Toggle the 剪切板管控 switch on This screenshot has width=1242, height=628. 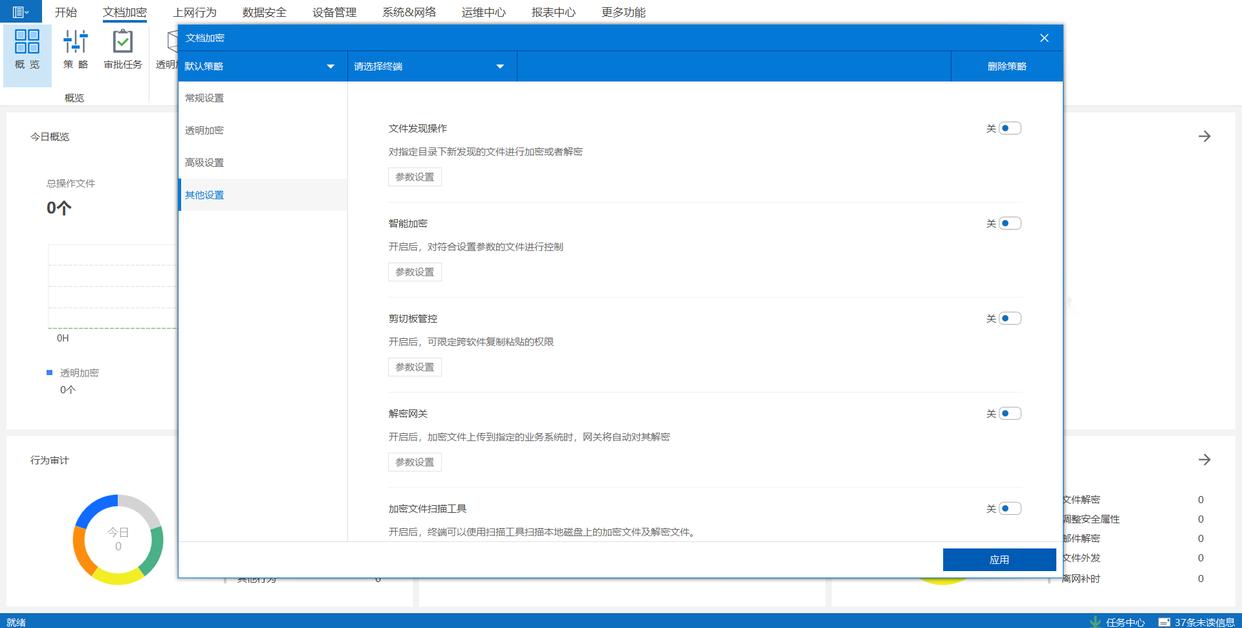click(x=1010, y=318)
